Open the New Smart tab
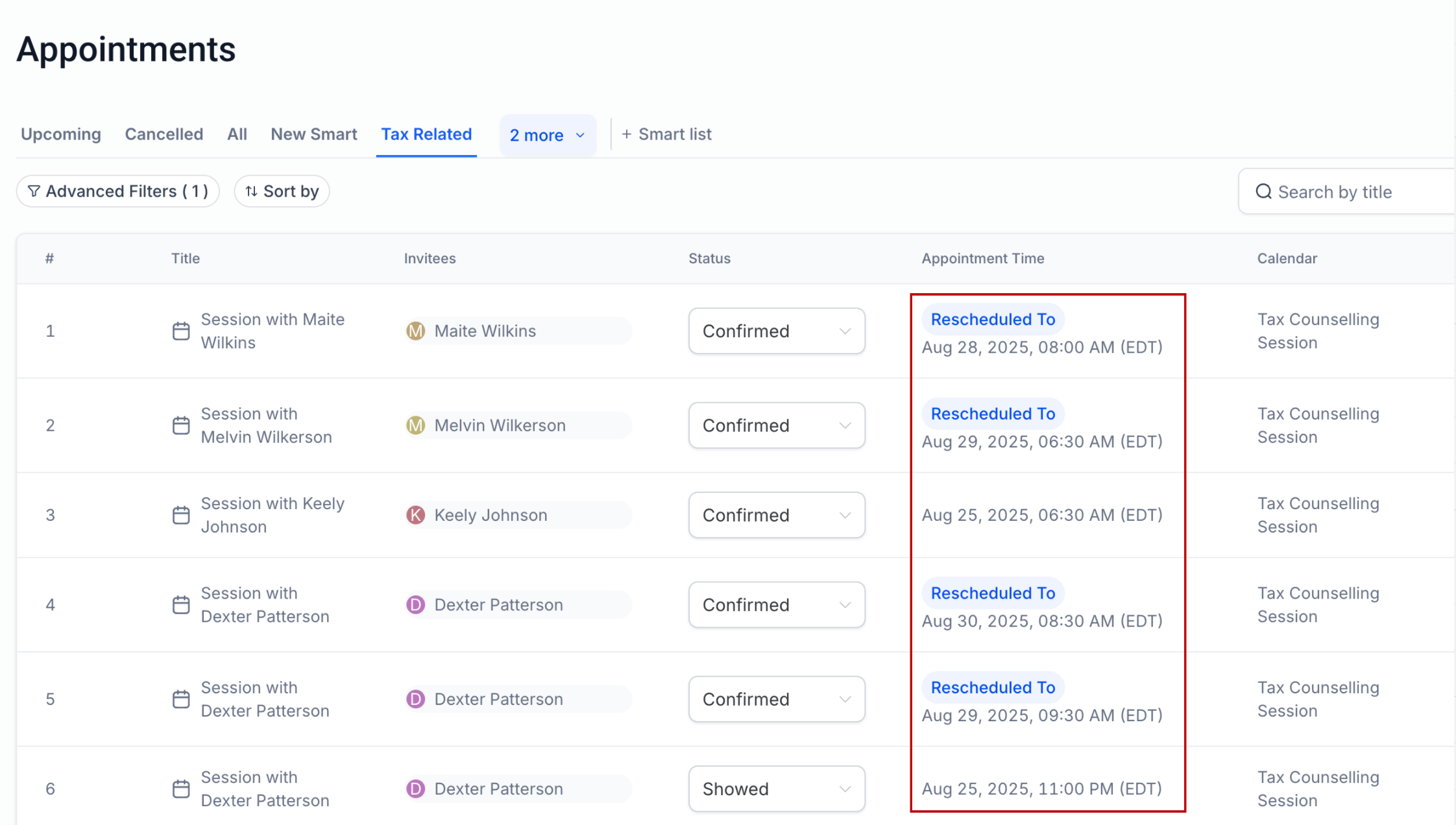This screenshot has width=1456, height=825. click(x=313, y=134)
